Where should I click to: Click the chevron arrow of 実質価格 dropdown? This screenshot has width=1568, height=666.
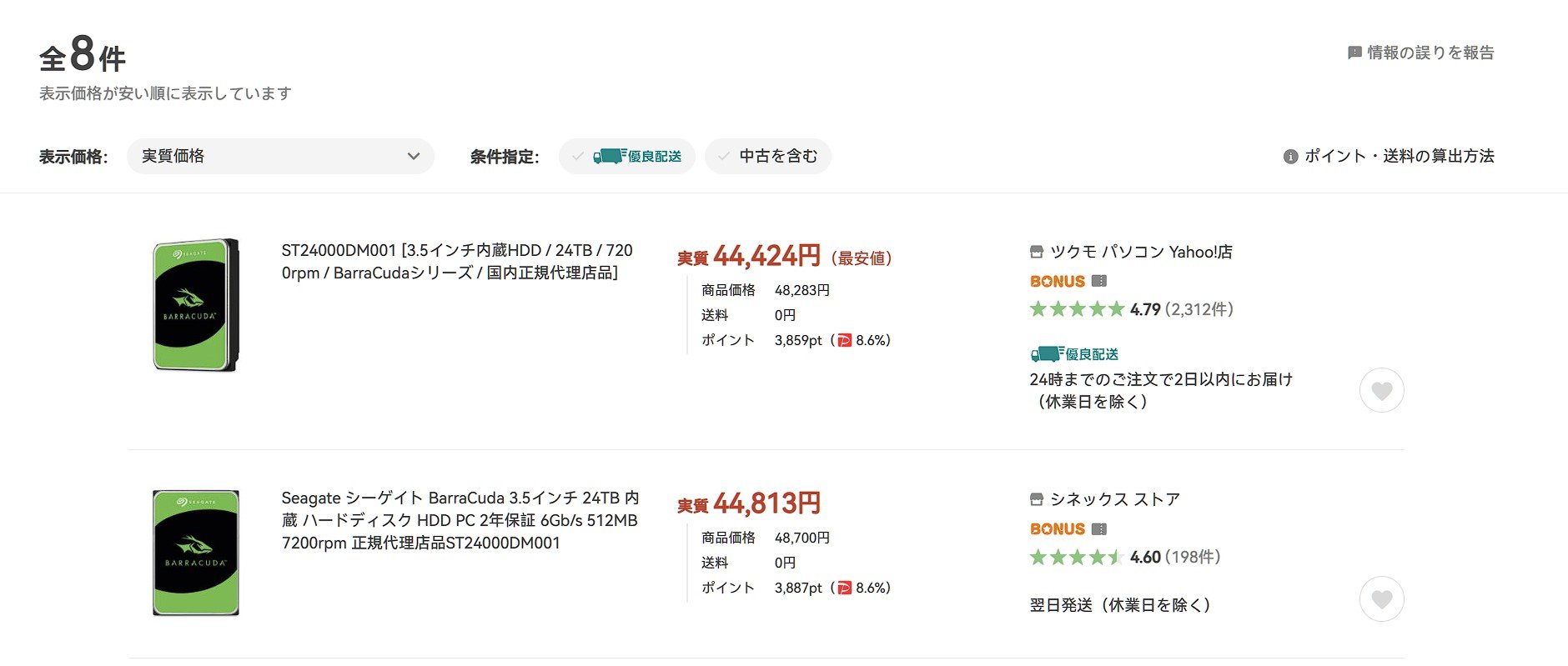414,156
